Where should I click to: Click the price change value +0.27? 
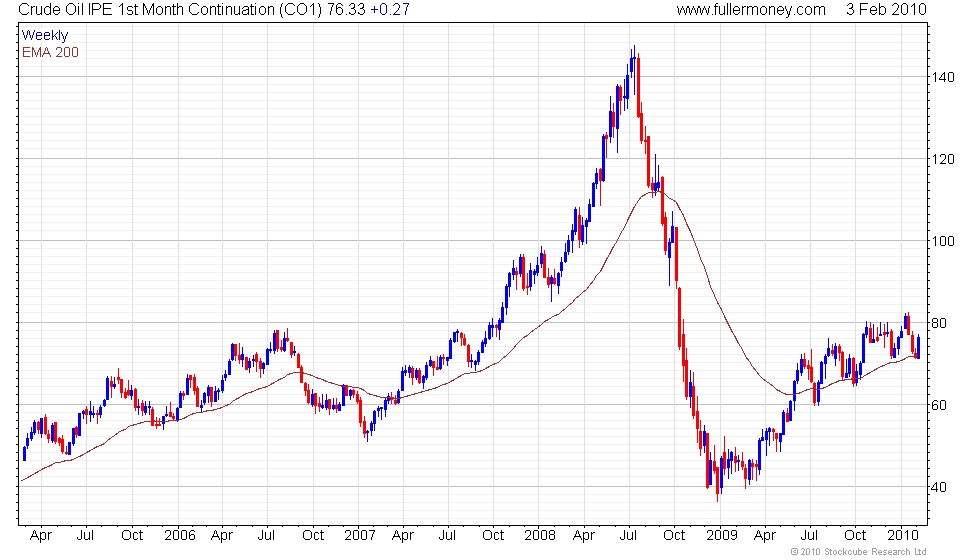[x=390, y=10]
